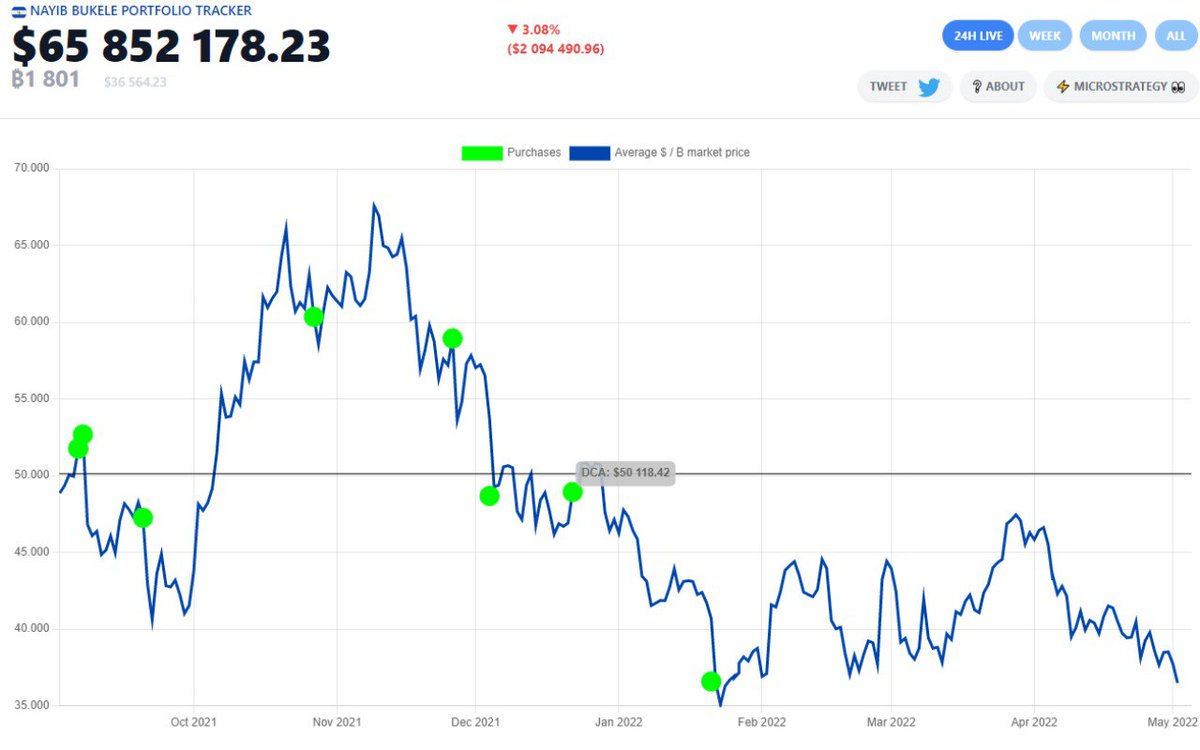1200x750 pixels.
Task: Click the Nov 2021 axis label
Action: tap(337, 721)
